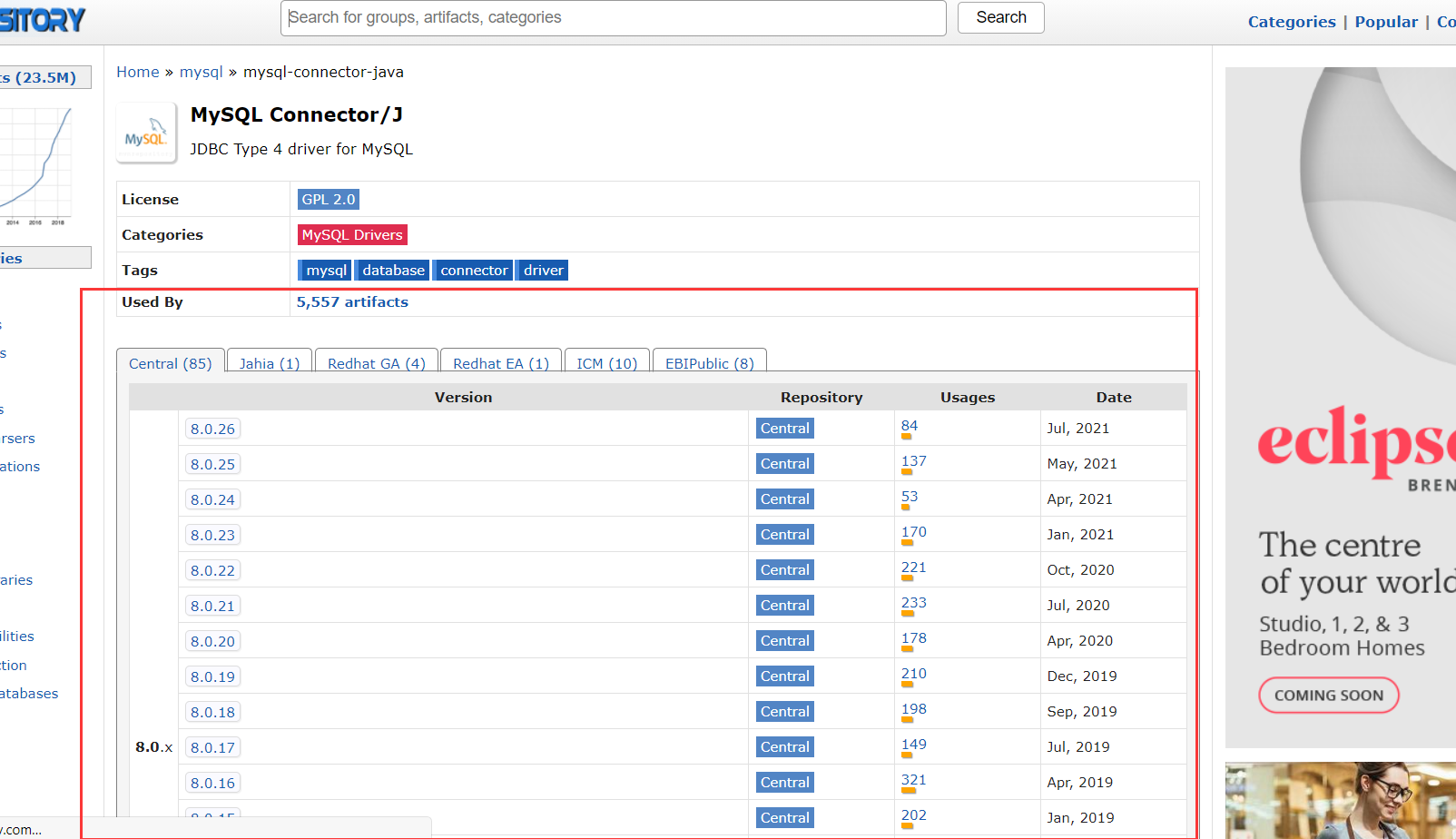Open version 8.0.26
The image size is (1456, 839).
point(212,429)
